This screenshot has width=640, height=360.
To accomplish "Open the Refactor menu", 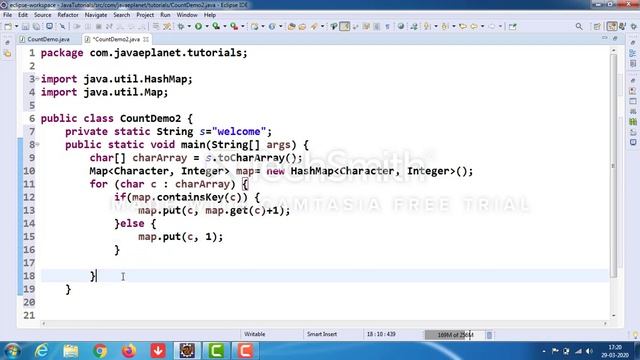I will pyautogui.click(x=68, y=15).
